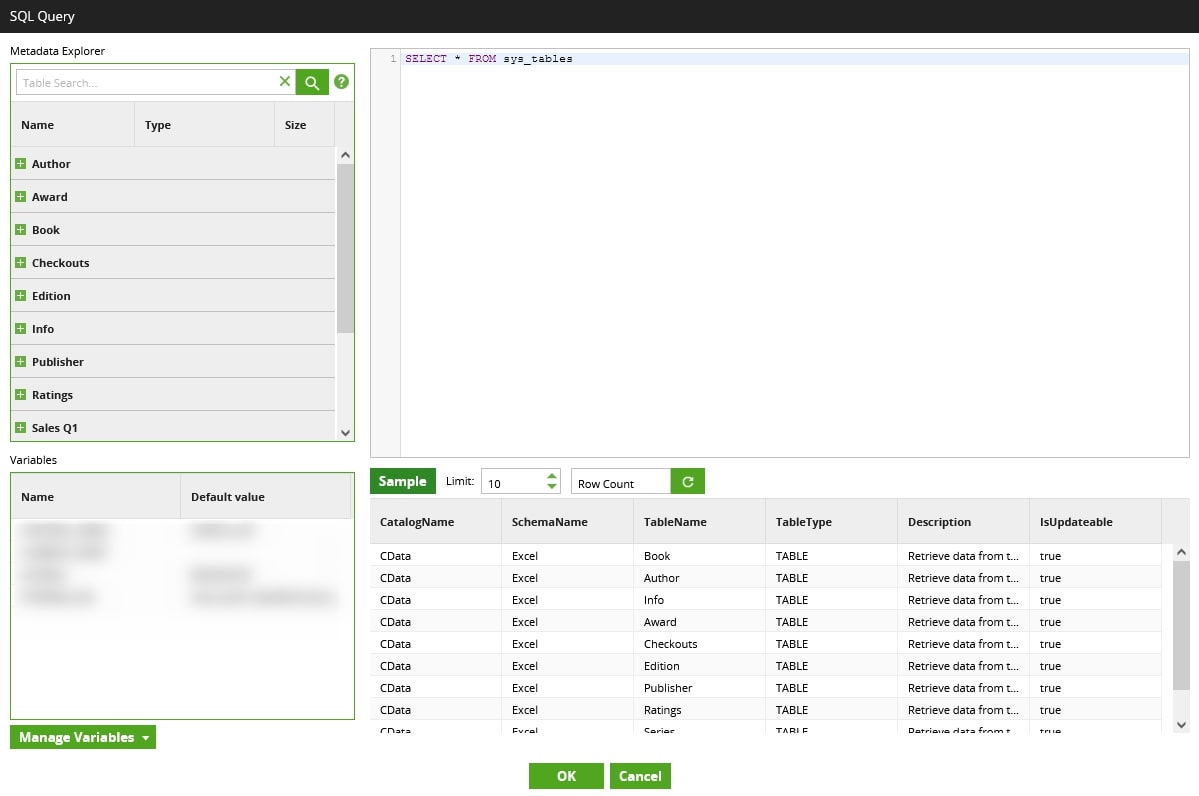Viewport: 1199px width, 796px height.
Task: Click metadata explorer scrollbar up arrow
Action: [x=345, y=155]
